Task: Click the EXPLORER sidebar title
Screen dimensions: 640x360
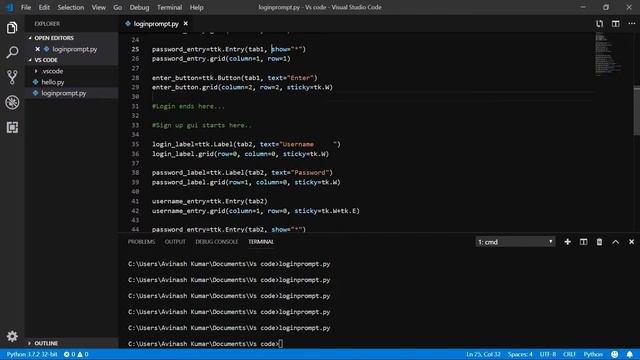Action: pyautogui.click(x=47, y=24)
